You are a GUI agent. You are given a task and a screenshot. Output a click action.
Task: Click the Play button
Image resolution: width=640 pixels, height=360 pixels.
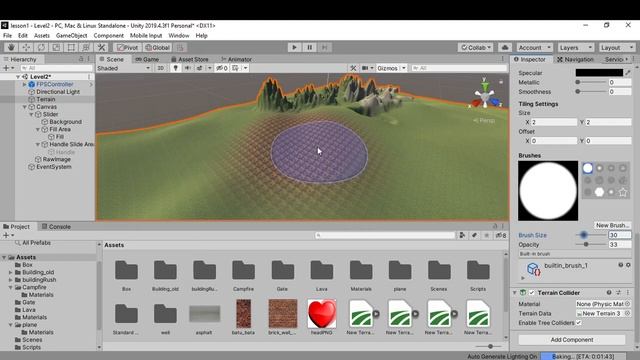(294, 47)
